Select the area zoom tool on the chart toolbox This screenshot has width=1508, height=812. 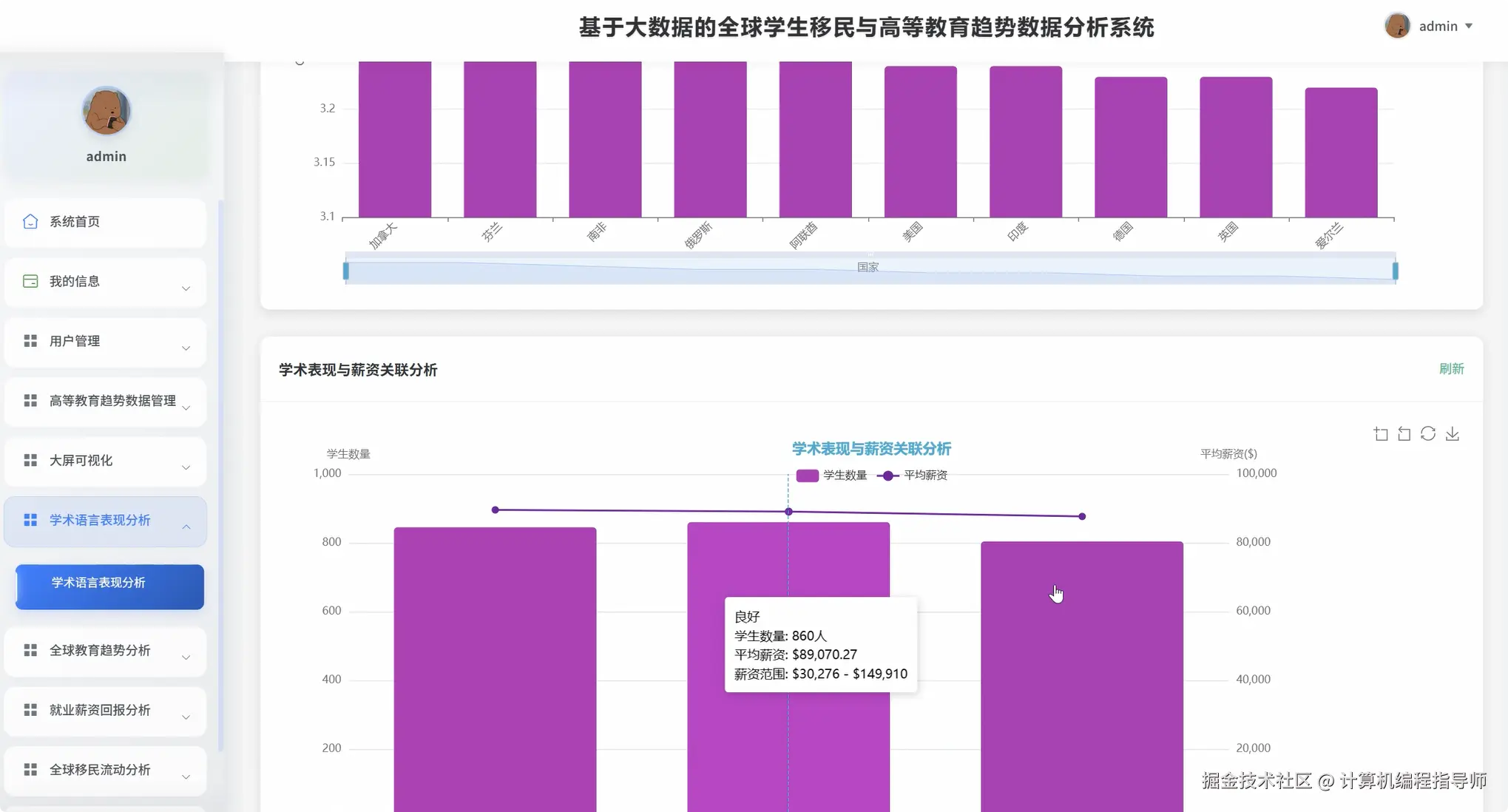click(1380, 433)
